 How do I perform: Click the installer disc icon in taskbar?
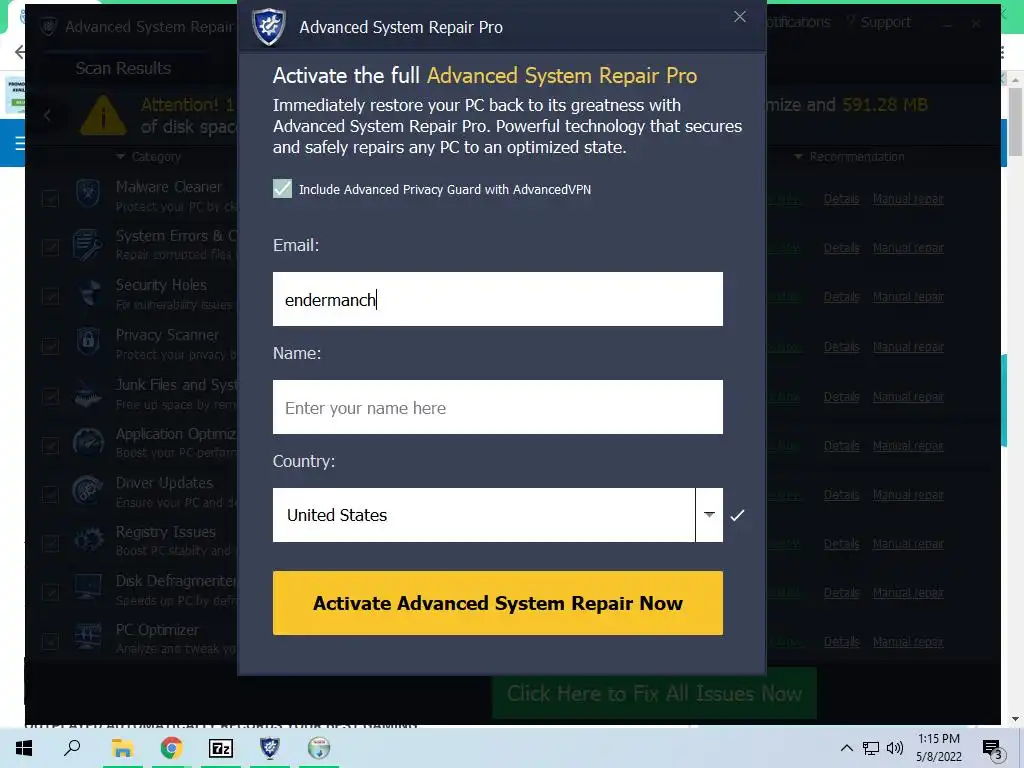(319, 748)
